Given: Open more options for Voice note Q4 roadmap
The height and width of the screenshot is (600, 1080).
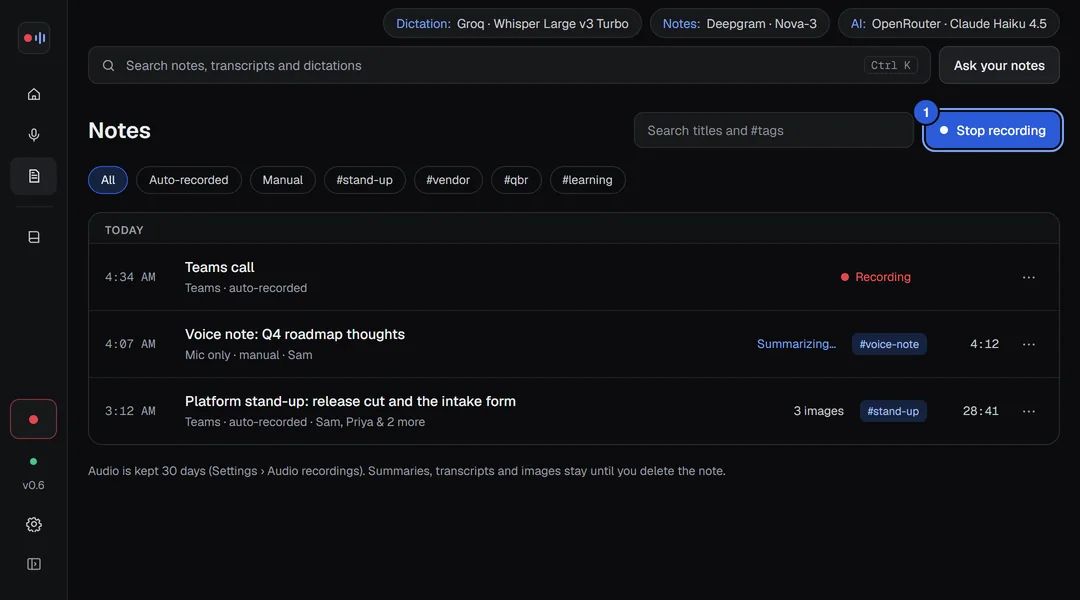Looking at the screenshot, I should click(1028, 344).
